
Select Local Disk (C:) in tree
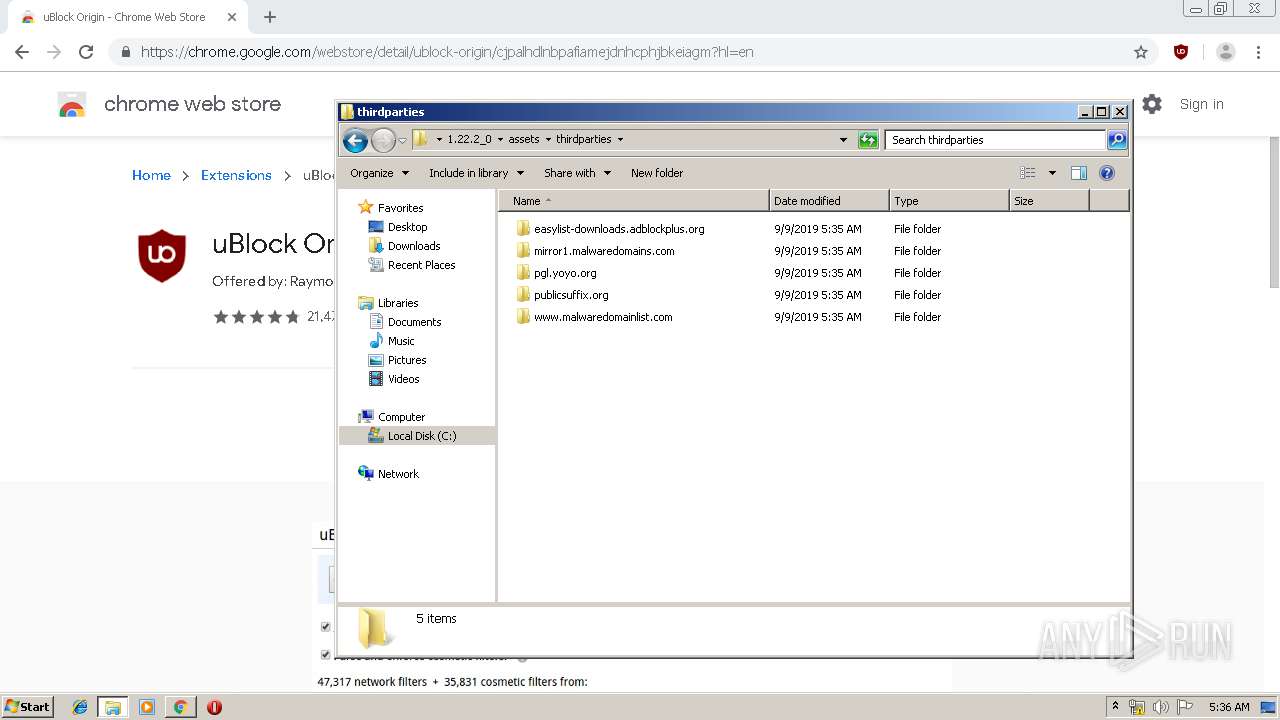421,436
